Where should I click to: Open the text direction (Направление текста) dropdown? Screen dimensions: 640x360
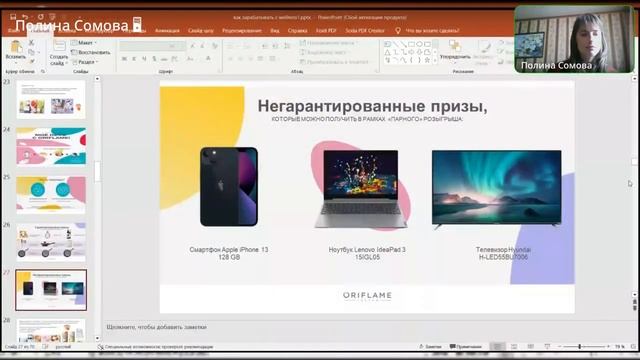coord(329,42)
